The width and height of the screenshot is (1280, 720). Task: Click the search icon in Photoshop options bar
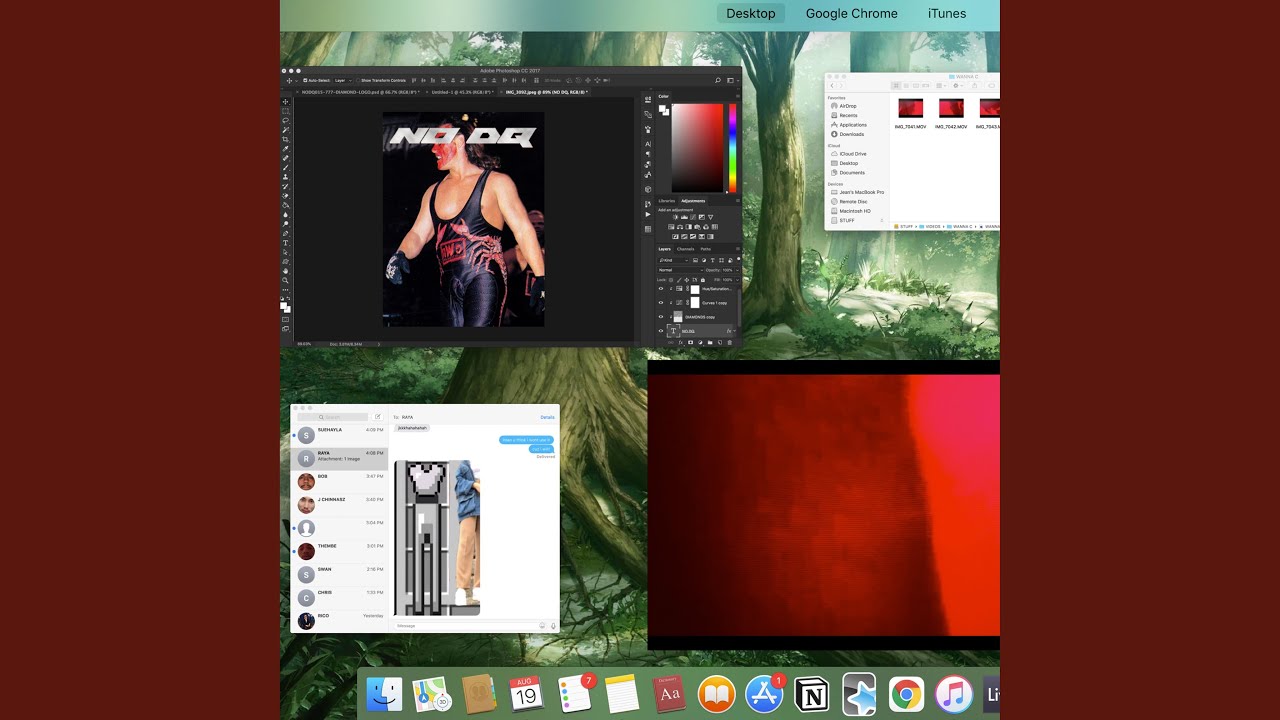718,80
